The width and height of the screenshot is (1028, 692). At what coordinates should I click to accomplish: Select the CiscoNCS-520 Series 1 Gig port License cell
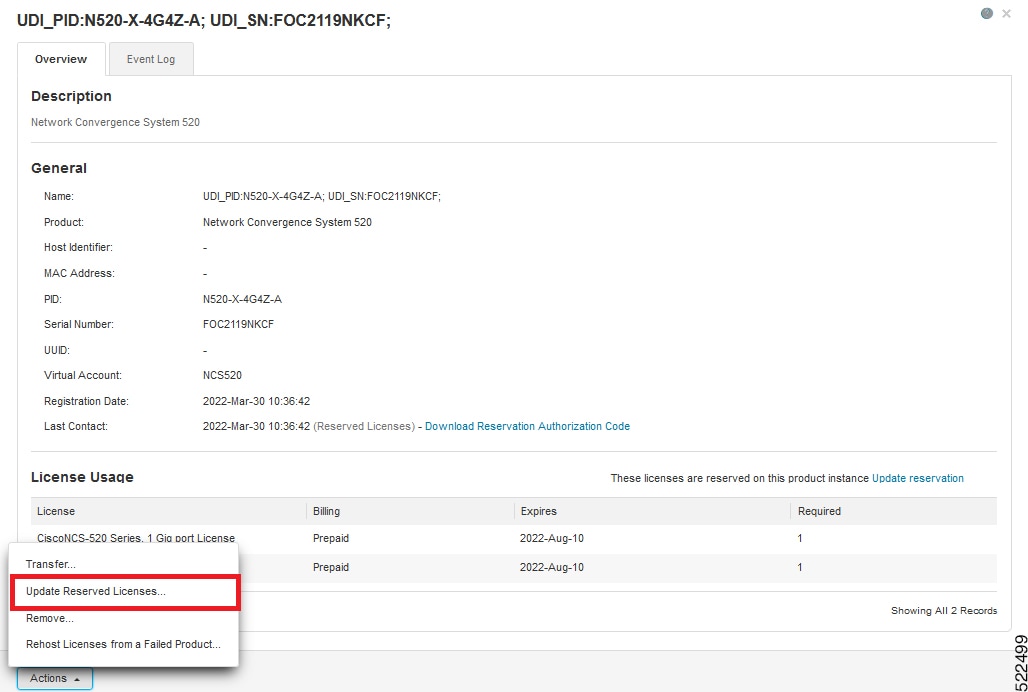[x=136, y=538]
